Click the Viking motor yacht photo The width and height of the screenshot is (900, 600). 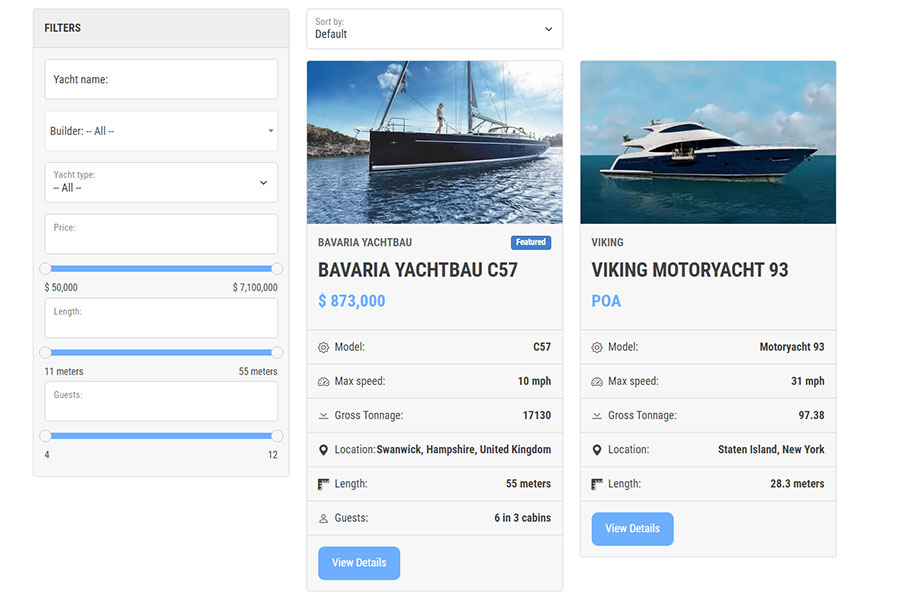pyautogui.click(x=708, y=142)
